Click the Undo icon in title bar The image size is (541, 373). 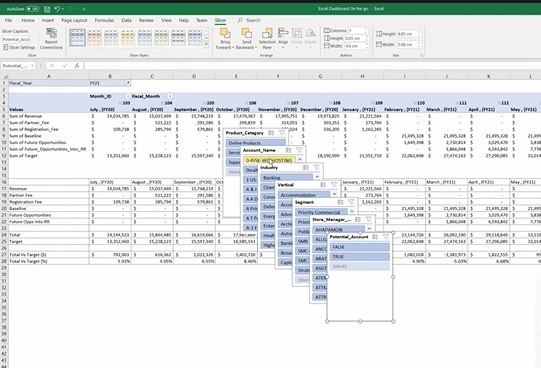pyautogui.click(x=57, y=9)
